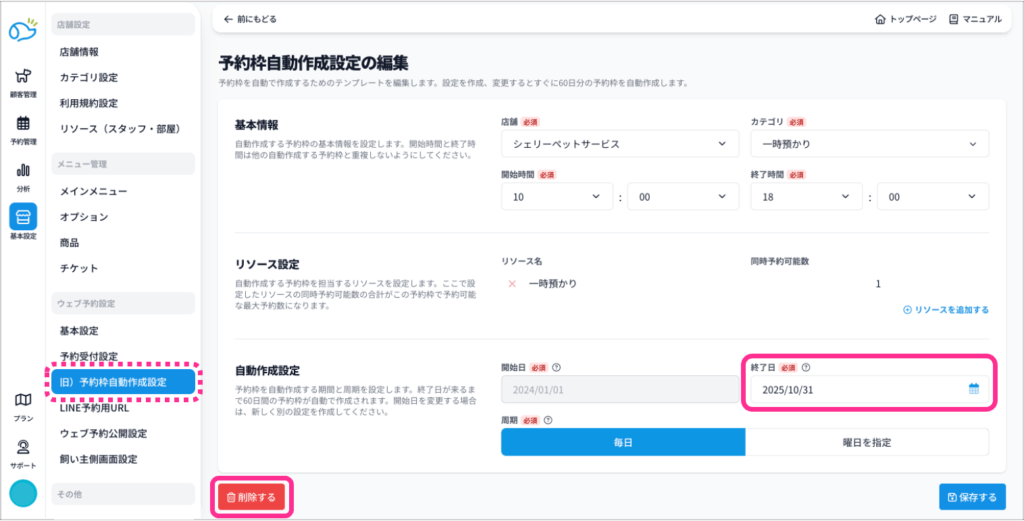This screenshot has height=521, width=1024.
Task: Click the 保存する button
Action: (x=972, y=497)
